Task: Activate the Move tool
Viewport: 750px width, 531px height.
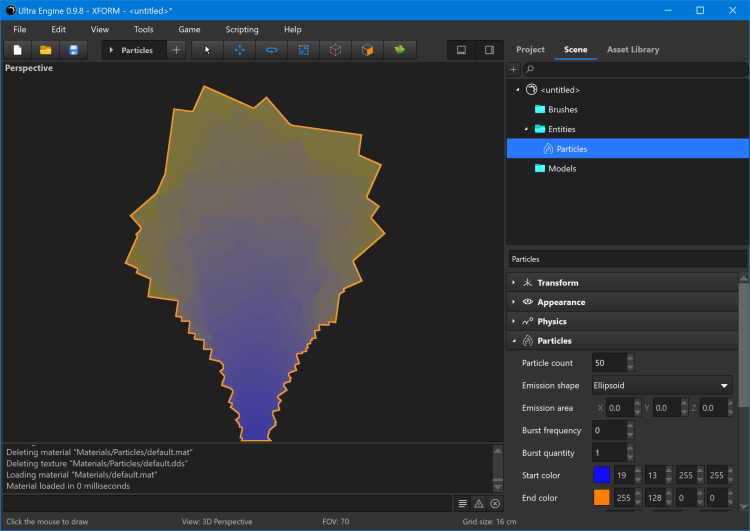Action: (239, 50)
